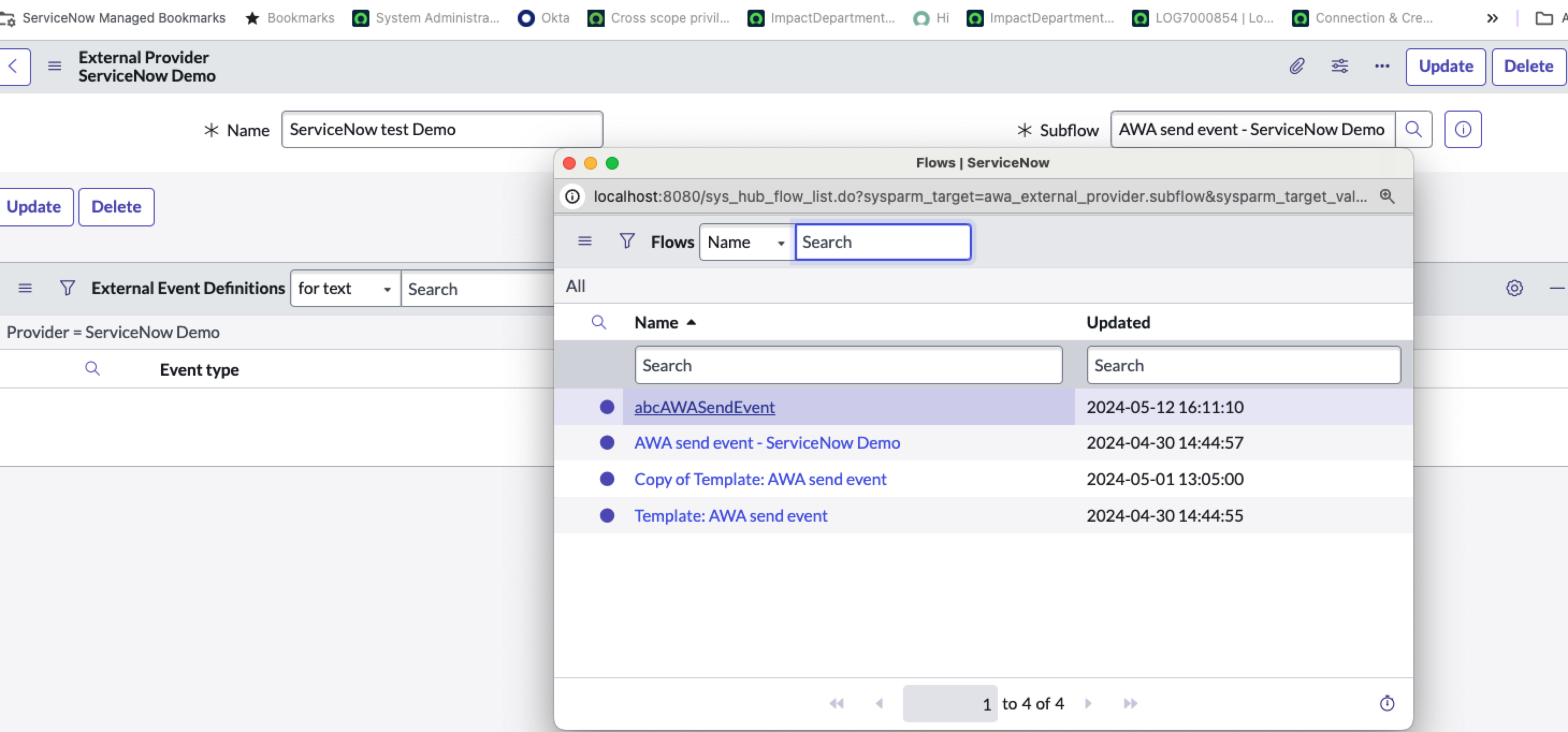
Task: Click response time stopwatch icon
Action: click(x=1387, y=704)
